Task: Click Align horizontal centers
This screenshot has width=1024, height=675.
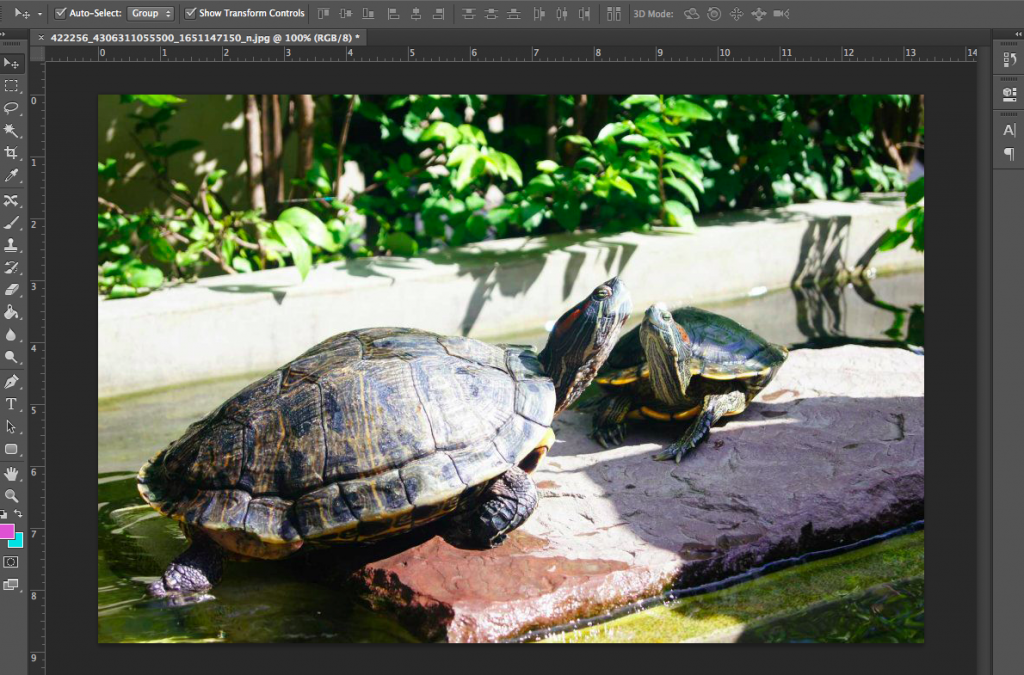Action: coord(416,14)
